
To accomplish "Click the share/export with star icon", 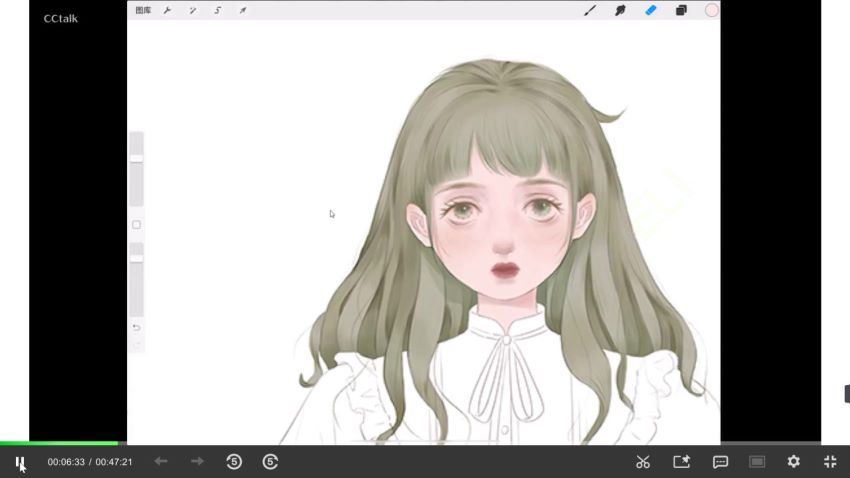I will [x=681, y=462].
